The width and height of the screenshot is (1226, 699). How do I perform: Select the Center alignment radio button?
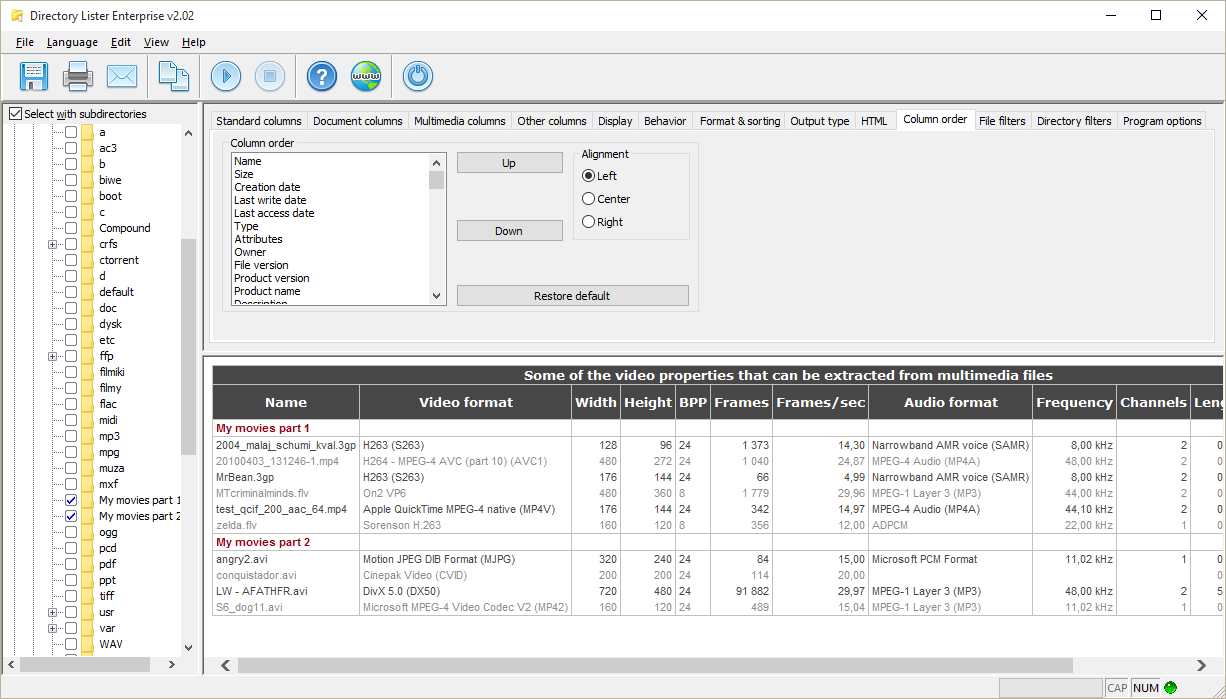click(589, 199)
